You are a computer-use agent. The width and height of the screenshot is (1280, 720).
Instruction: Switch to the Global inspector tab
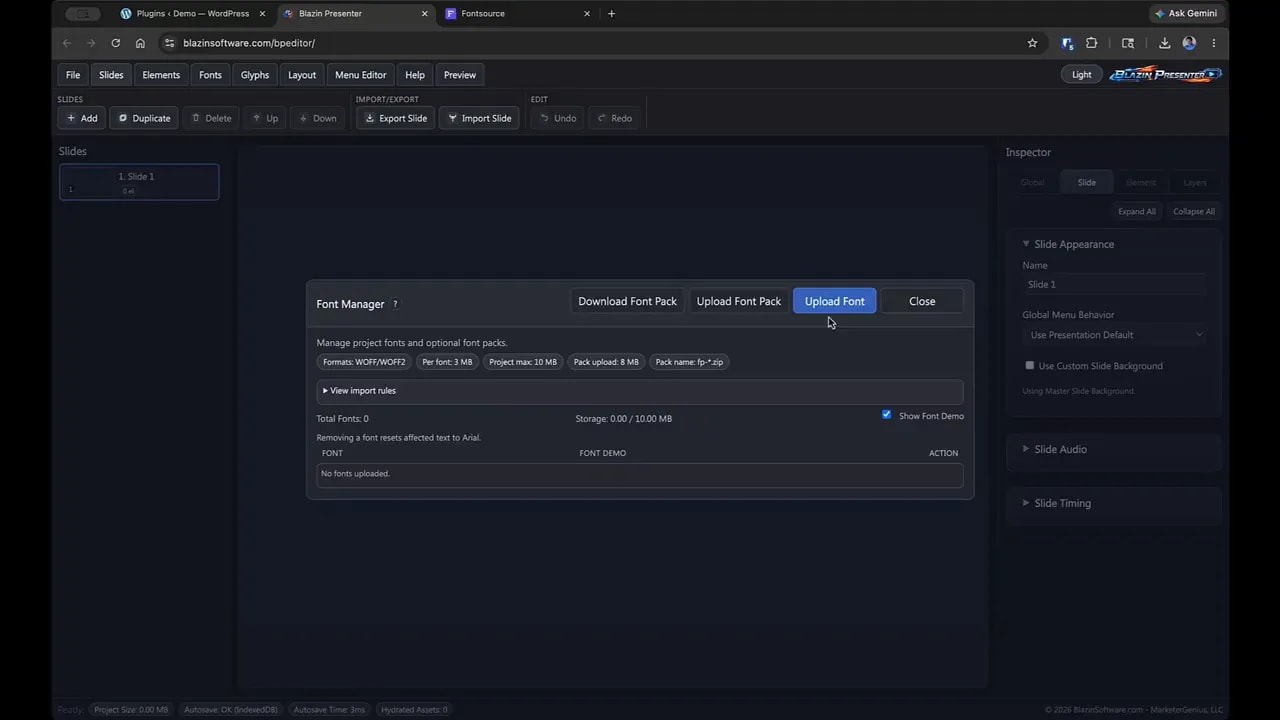tap(1032, 182)
